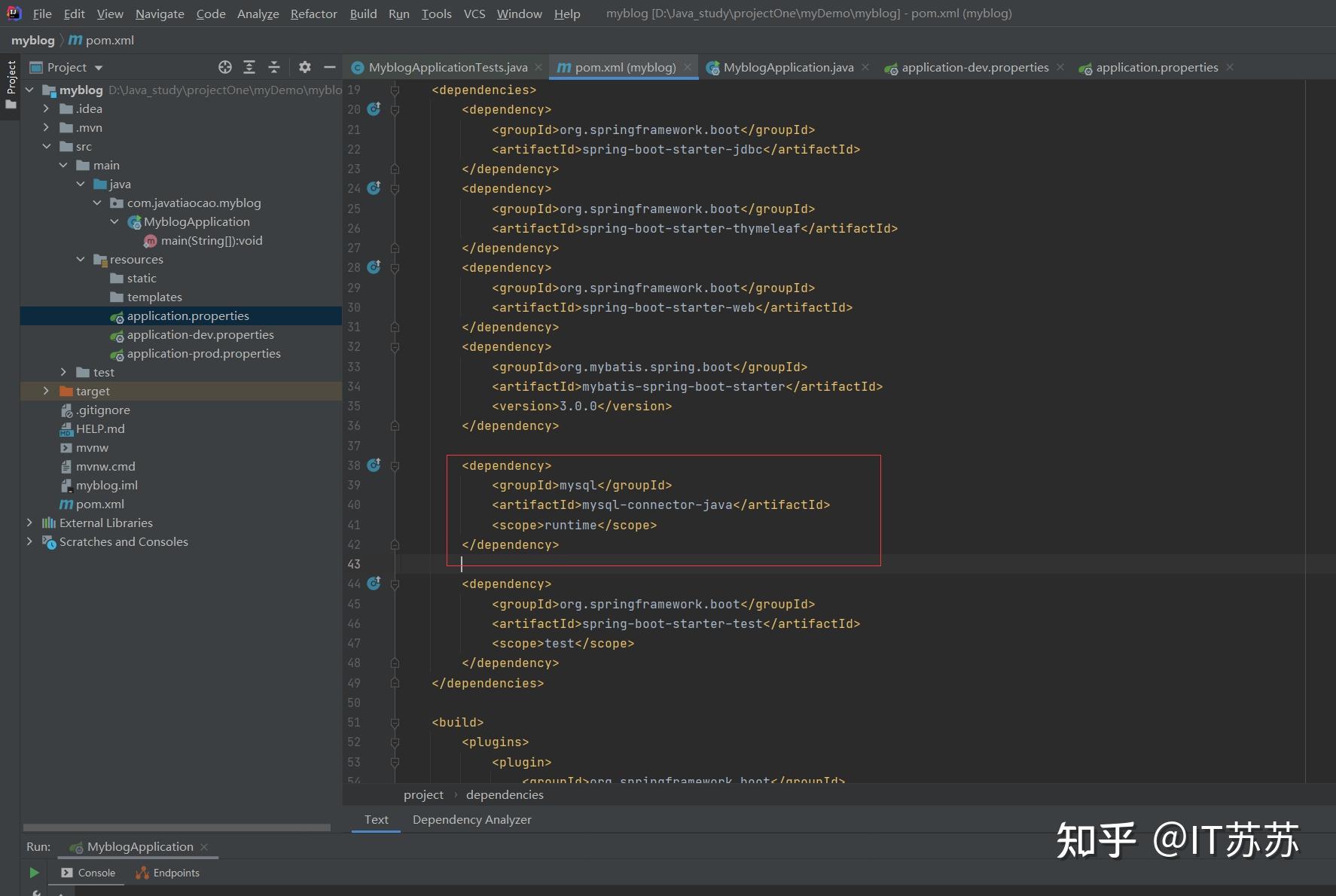Screen dimensions: 1336x896
Task: Close the MyblogApplicationTests.java tab
Action: tap(538, 67)
